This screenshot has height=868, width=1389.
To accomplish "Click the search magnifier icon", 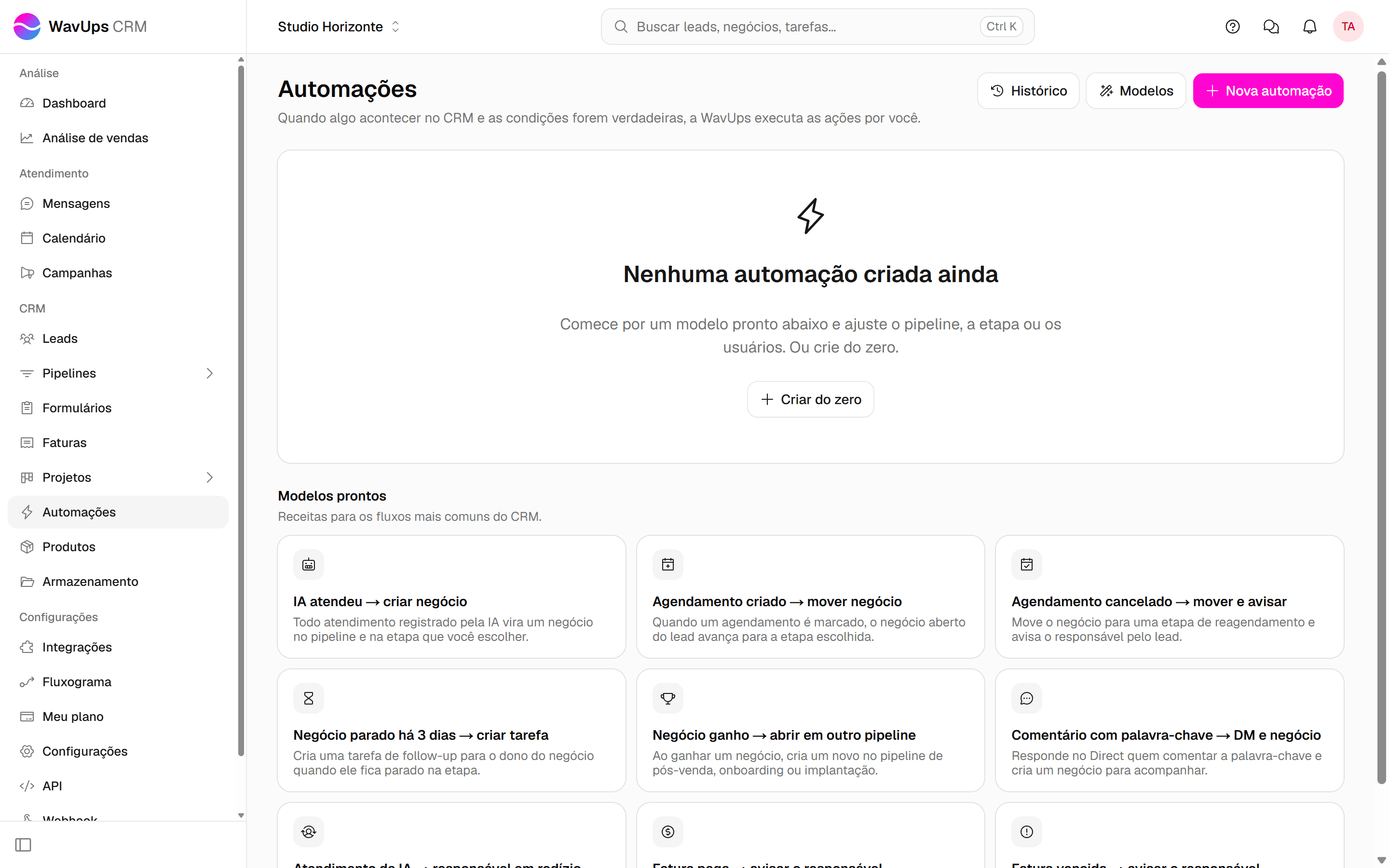I will pyautogui.click(x=620, y=27).
